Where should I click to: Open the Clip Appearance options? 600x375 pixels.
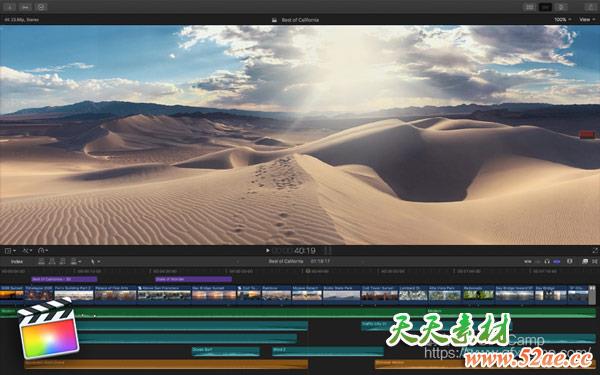pyautogui.click(x=570, y=261)
